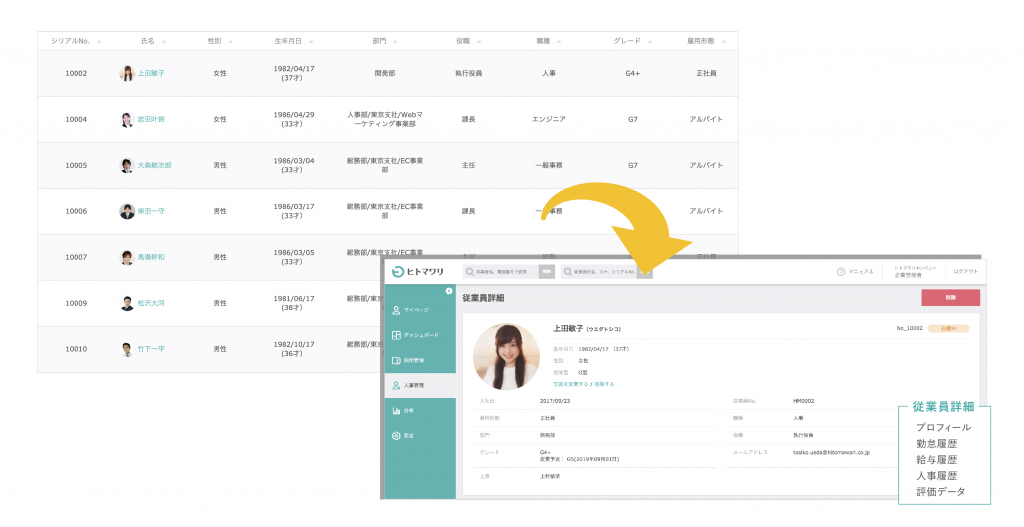Click the 人事部/東京支社/Webマーケティング事業部 cell
Viewport: 1024px width, 527px height.
tap(385, 120)
